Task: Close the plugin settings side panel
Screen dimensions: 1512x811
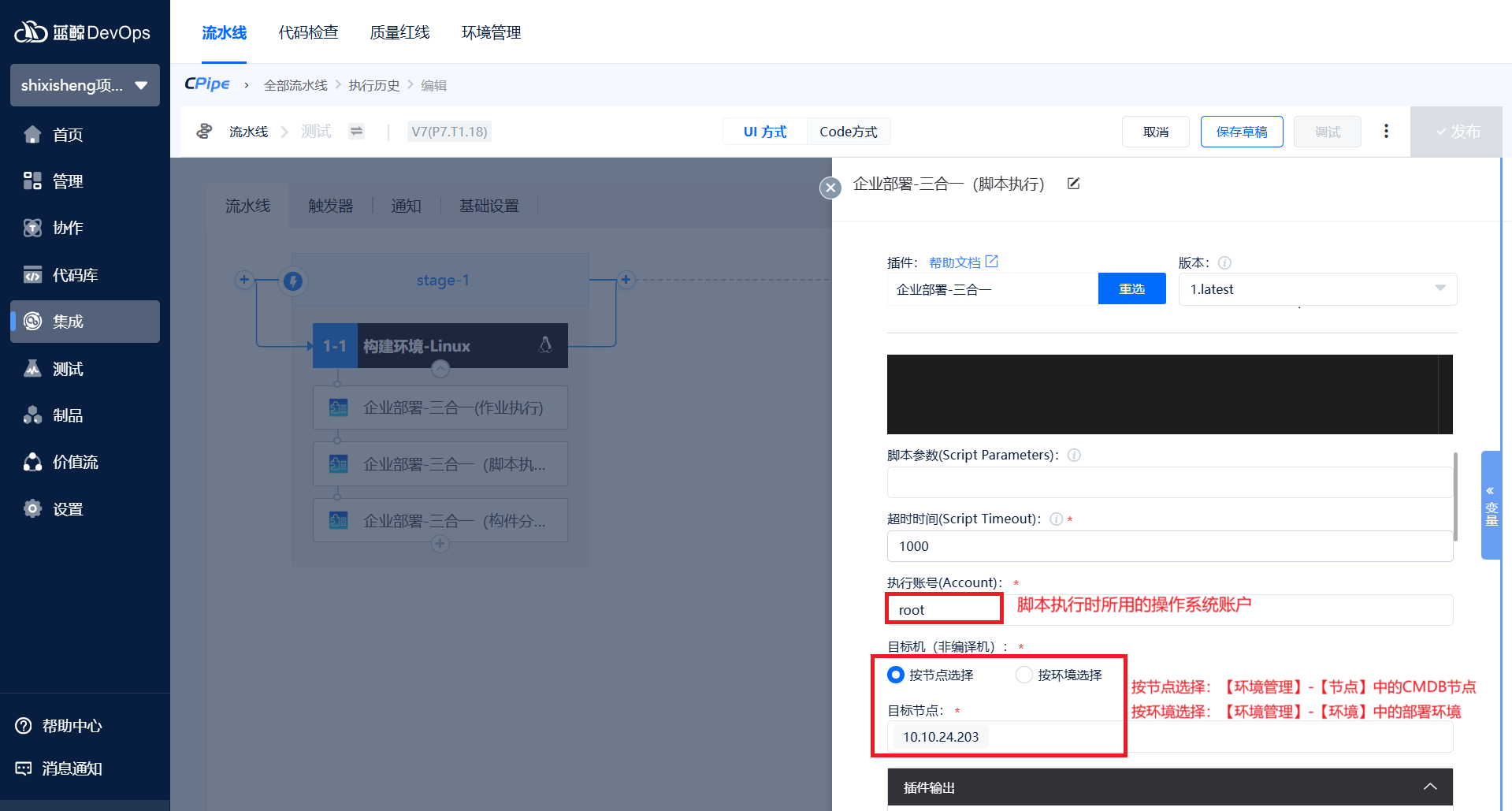Action: tap(830, 188)
